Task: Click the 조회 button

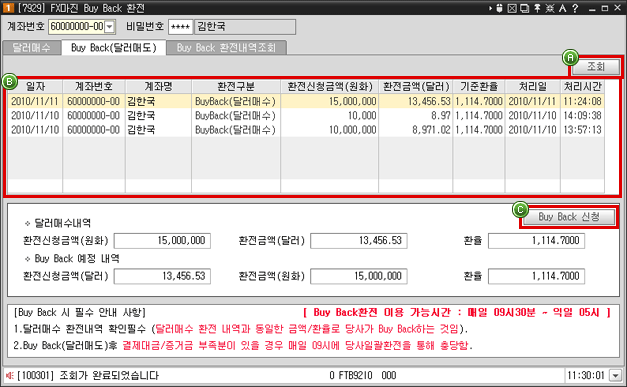Action: point(596,66)
